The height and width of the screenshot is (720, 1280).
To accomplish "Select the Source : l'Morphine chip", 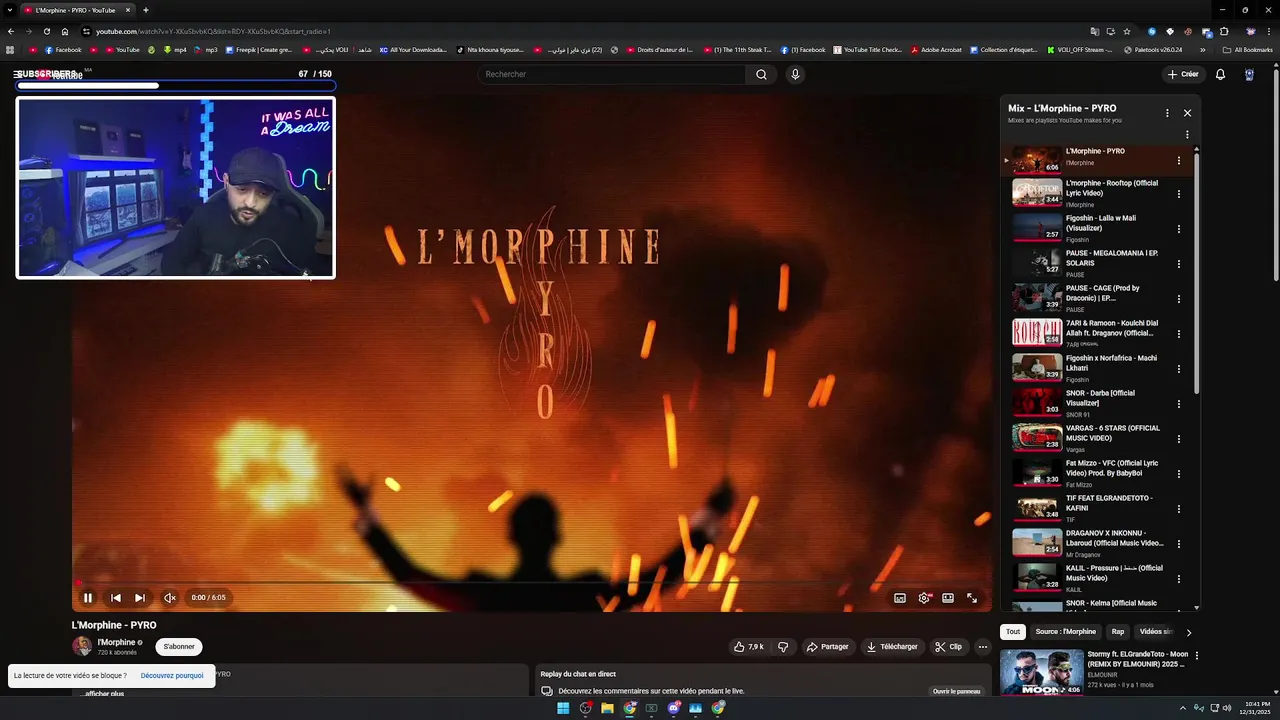I will [1065, 632].
